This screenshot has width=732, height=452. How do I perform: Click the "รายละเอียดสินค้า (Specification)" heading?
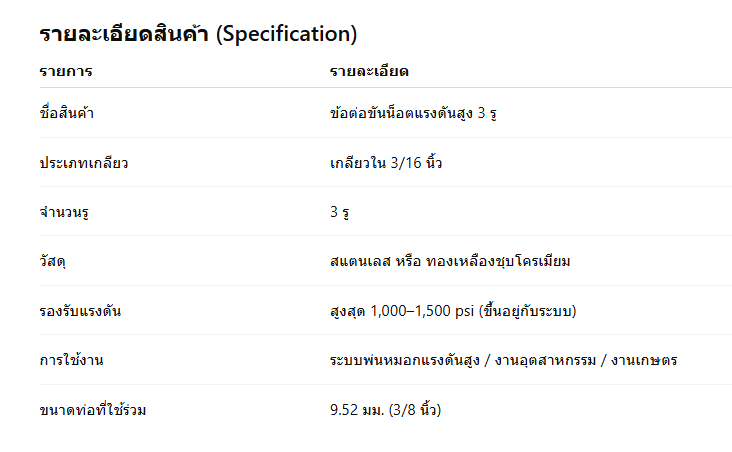(198, 34)
